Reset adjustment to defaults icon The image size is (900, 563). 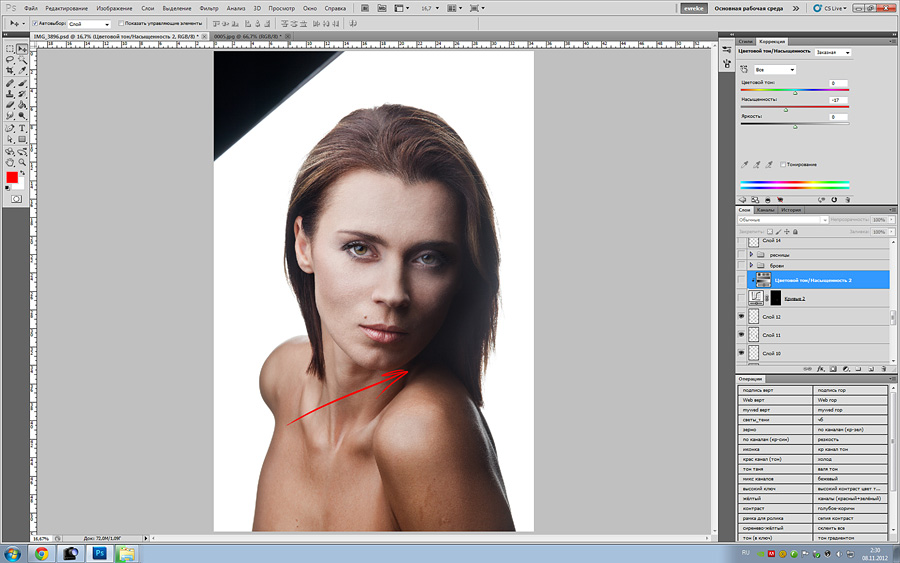point(834,200)
